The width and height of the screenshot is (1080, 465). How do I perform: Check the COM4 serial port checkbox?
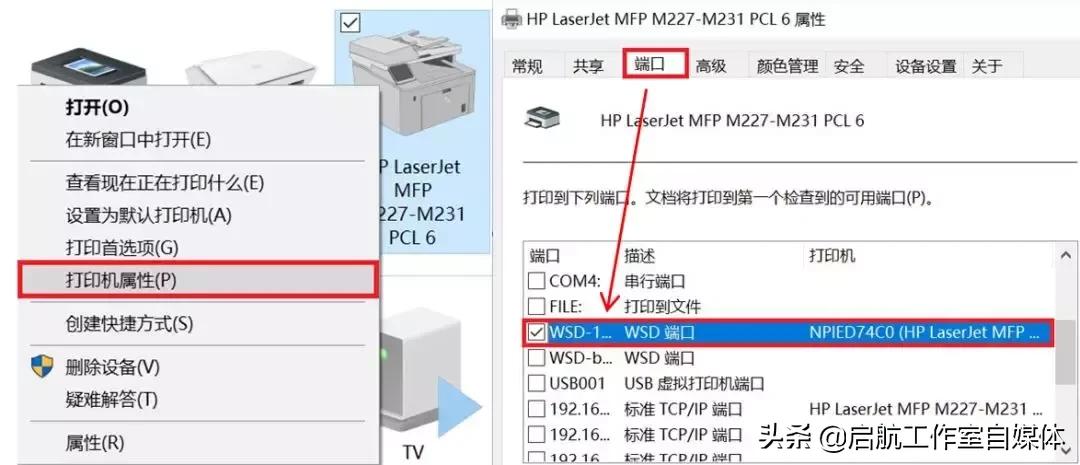(x=536, y=280)
